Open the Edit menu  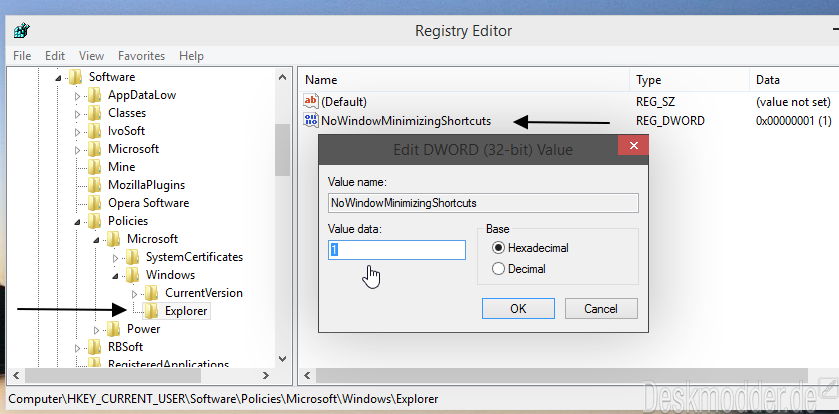(x=55, y=56)
